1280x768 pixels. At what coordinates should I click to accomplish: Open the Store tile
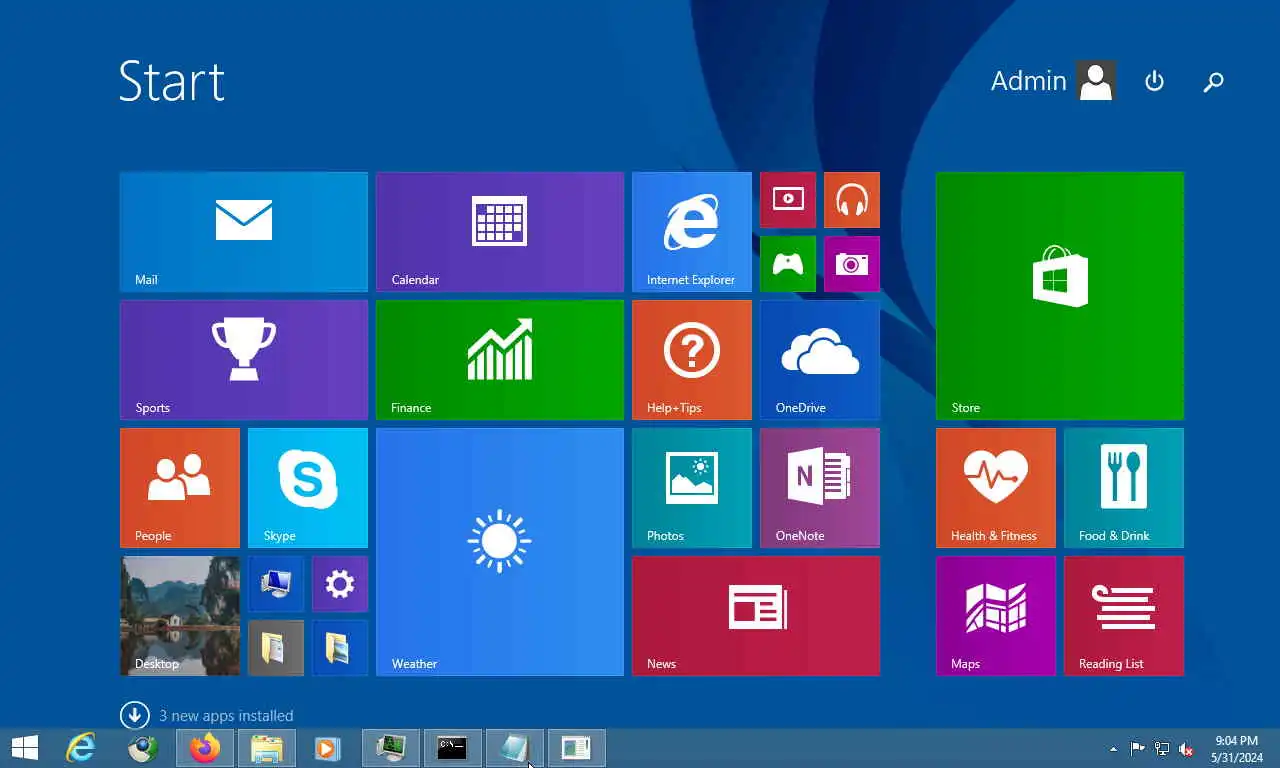(x=1060, y=296)
